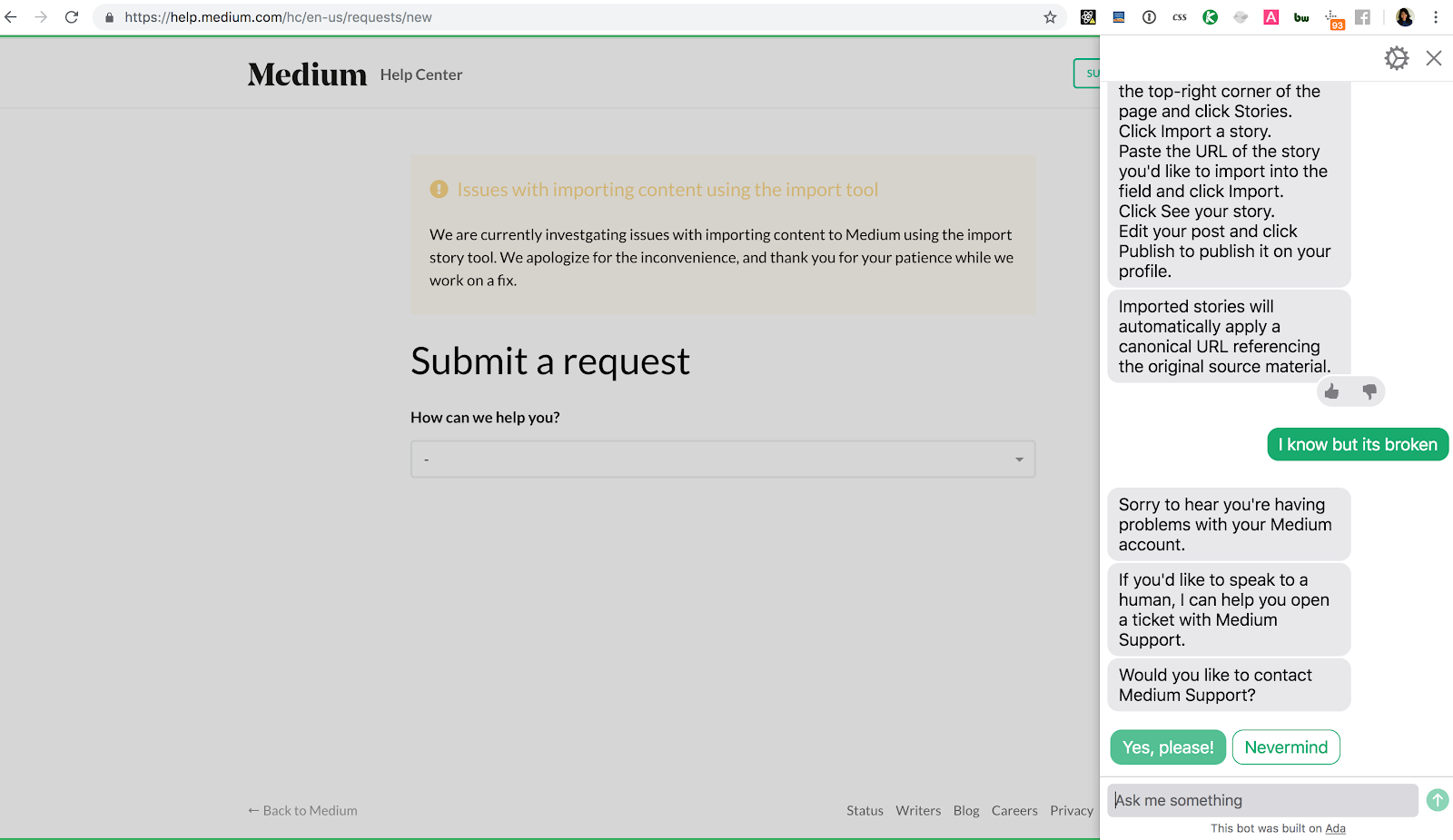This screenshot has width=1453, height=840.
Task: Open the 1Password extension icon
Action: (1149, 17)
